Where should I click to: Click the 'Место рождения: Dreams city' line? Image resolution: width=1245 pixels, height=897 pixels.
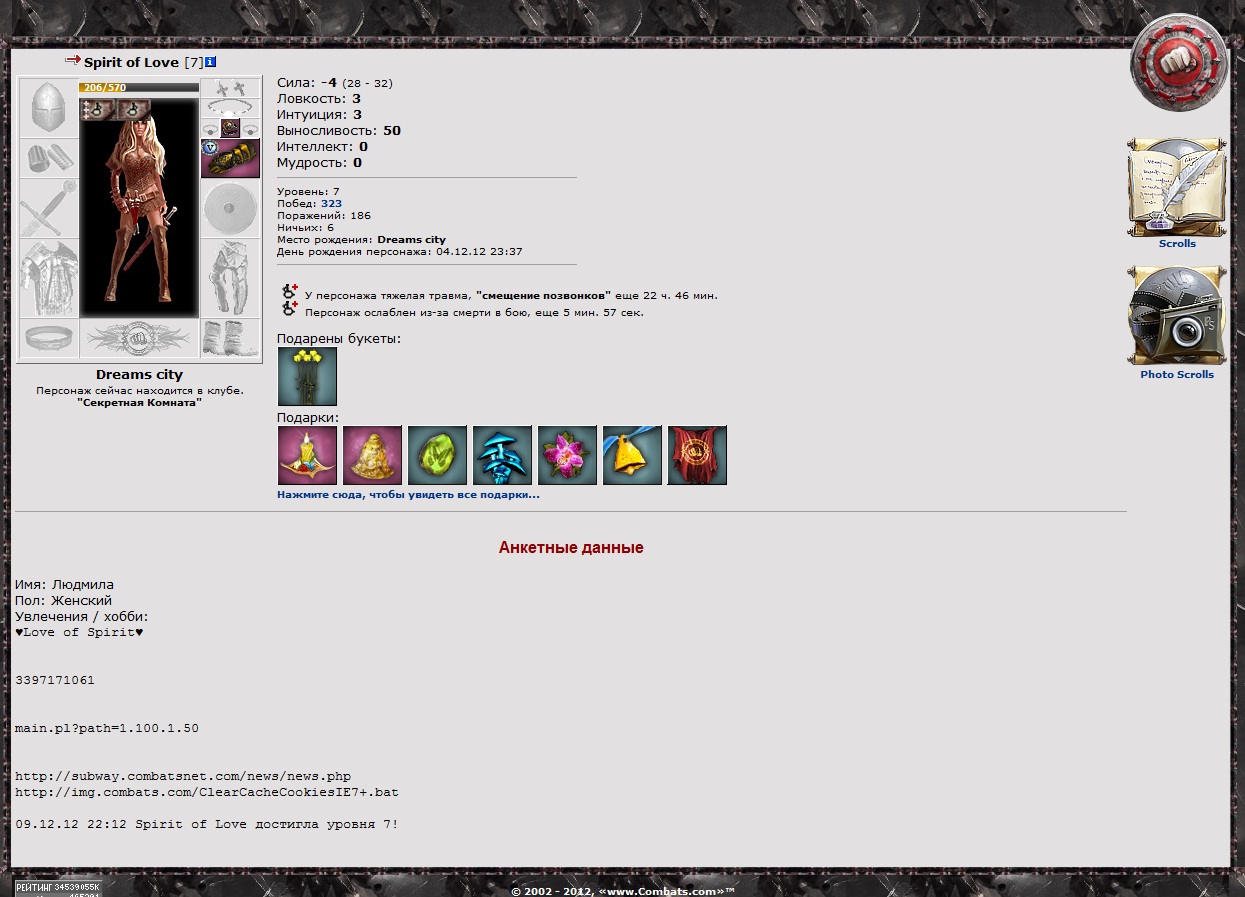pos(361,240)
